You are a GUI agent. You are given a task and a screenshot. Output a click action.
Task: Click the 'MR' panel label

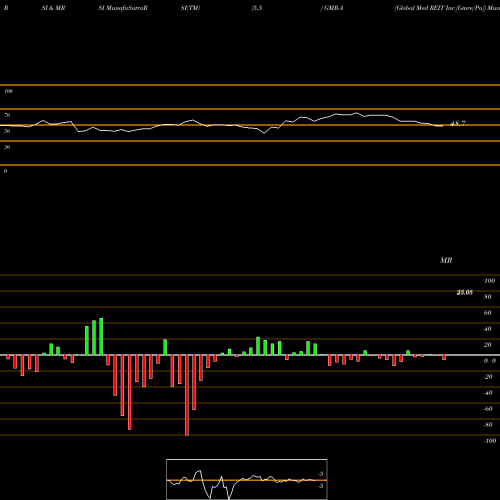tap(446, 260)
